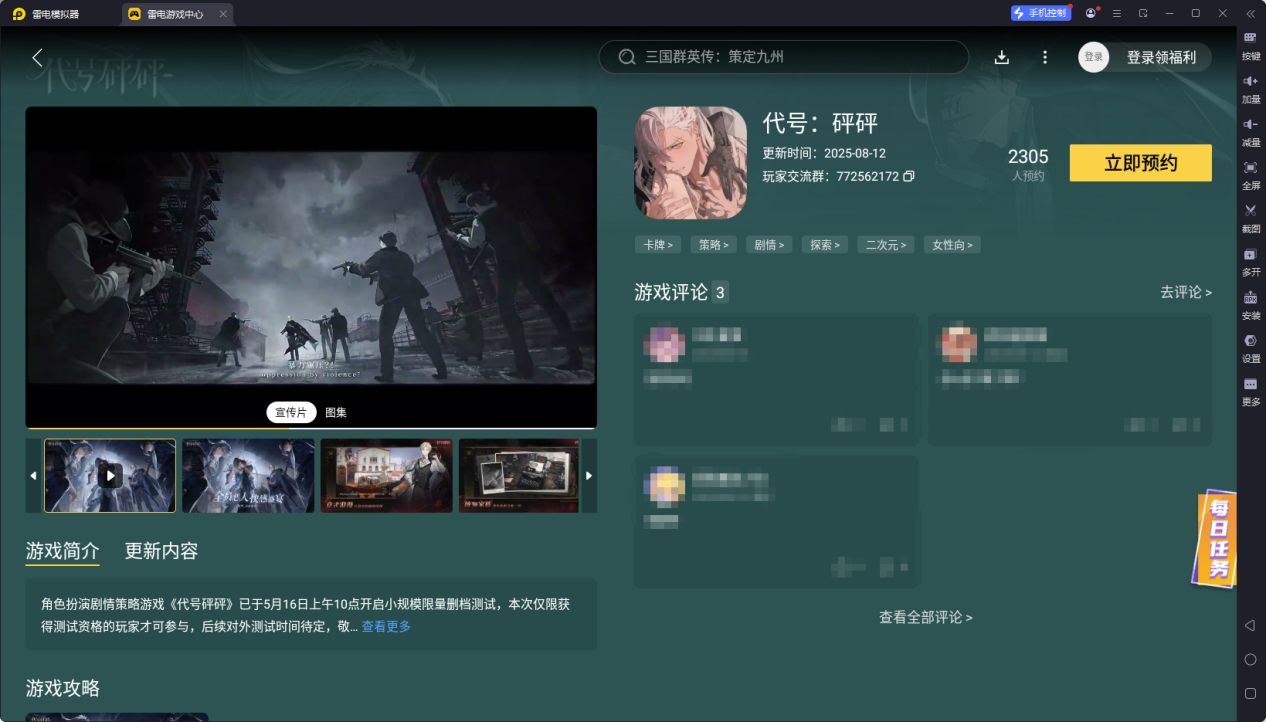This screenshot has height=722, width=1266.
Task: Take screenshot with 截图 scissors icon
Action: 1251,217
